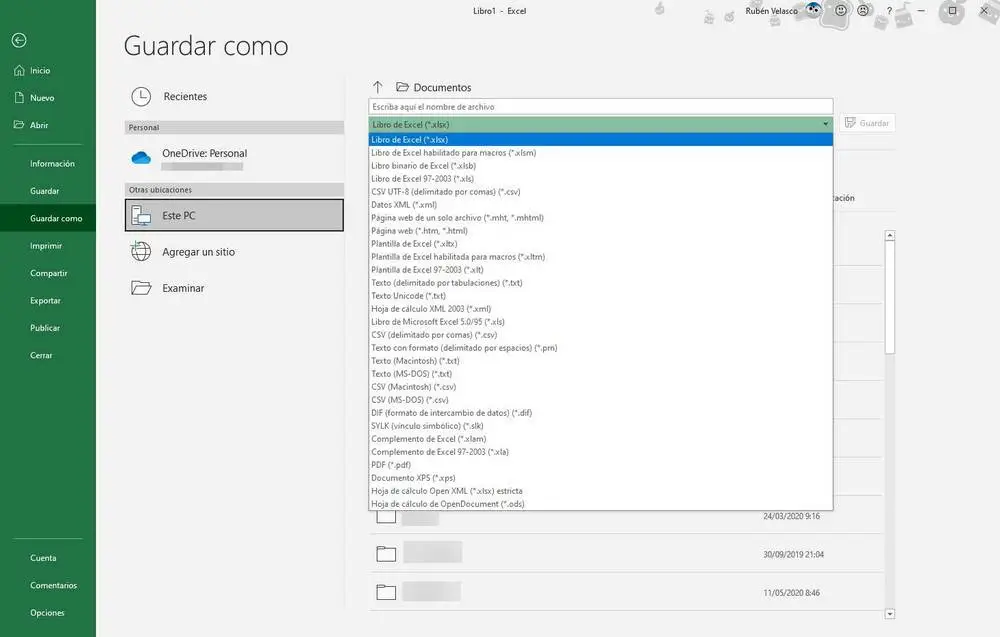This screenshot has height=637, width=1000.
Task: Choose Hoja de cálculo XML 2003
Action: [x=601, y=309]
